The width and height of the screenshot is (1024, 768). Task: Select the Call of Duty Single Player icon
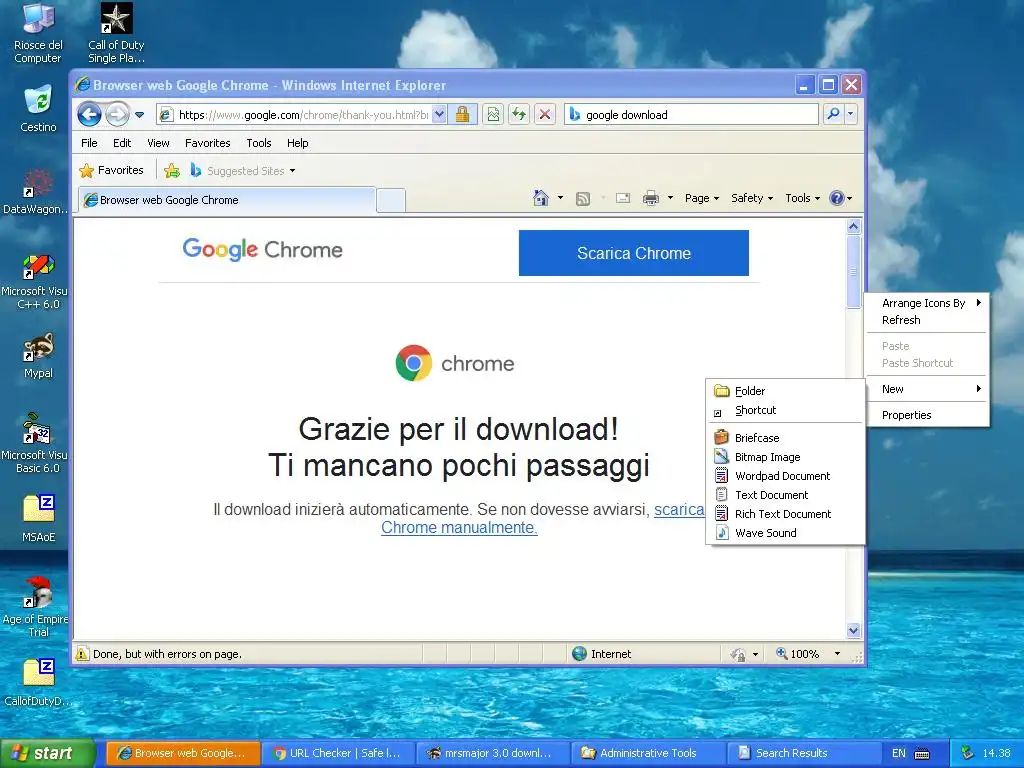click(116, 33)
